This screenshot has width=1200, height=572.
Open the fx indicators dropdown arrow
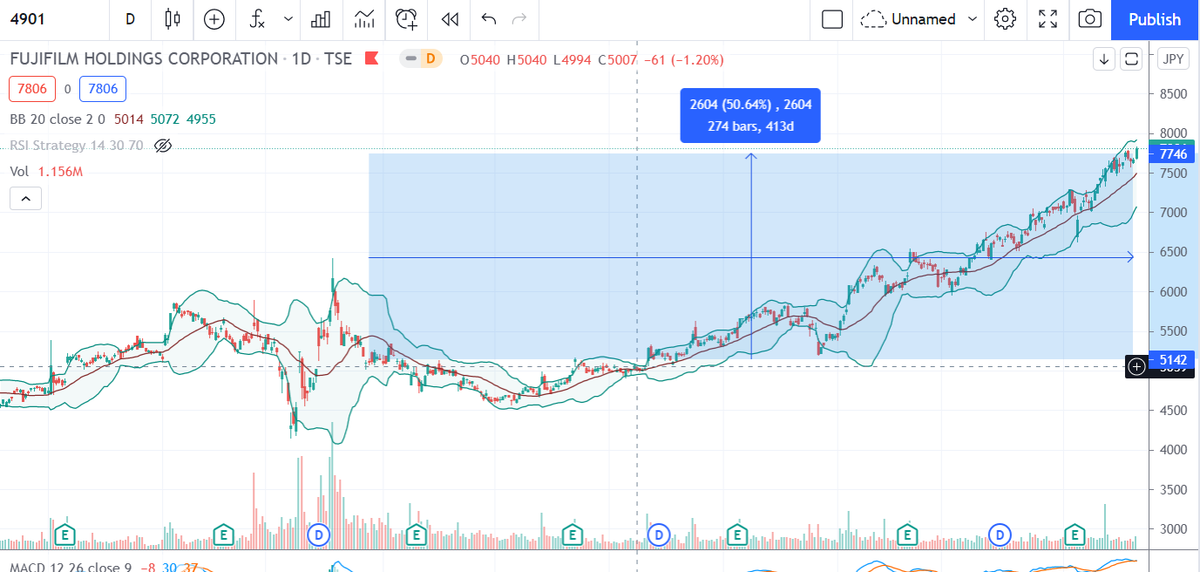(288, 19)
